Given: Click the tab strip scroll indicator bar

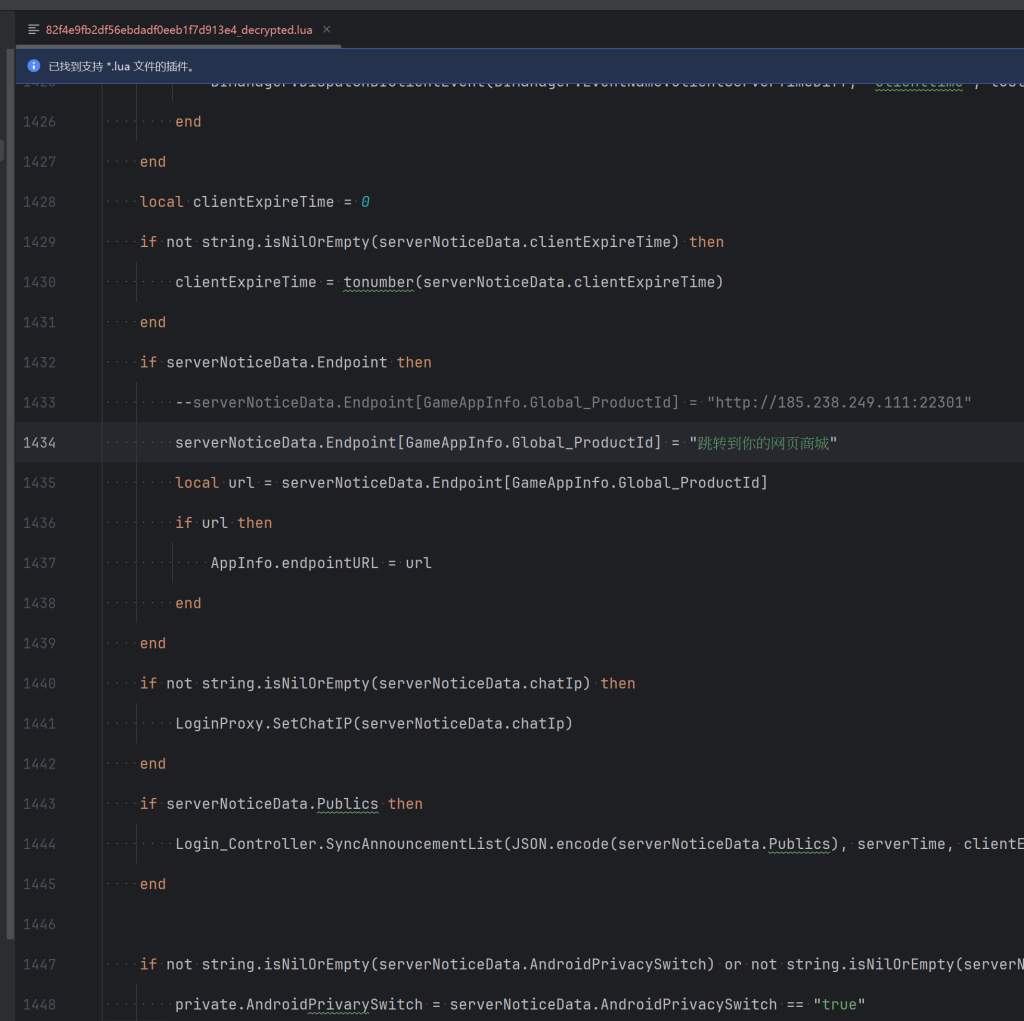Looking at the screenshot, I should (177, 46).
